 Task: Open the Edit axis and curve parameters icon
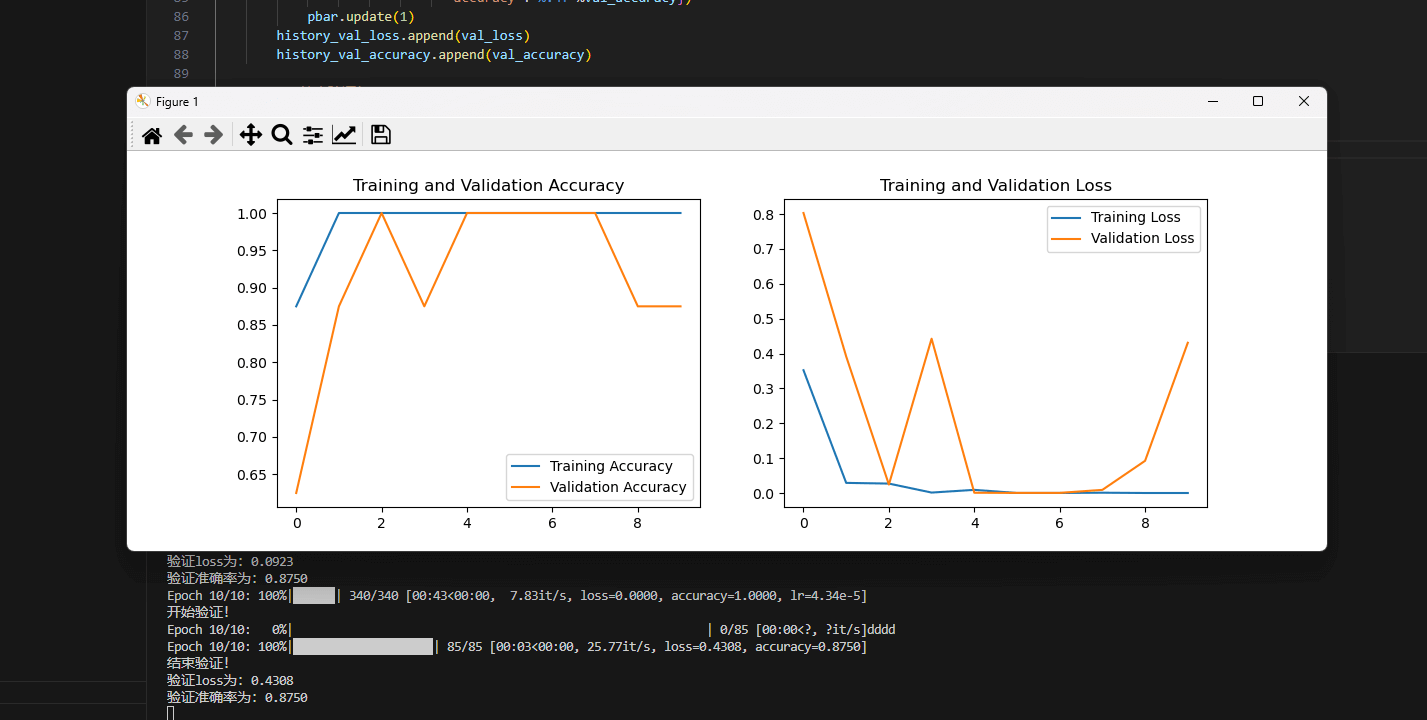[x=344, y=135]
